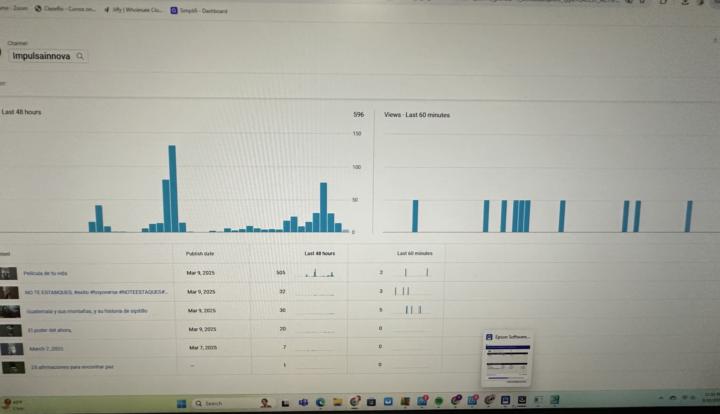Click the Last 60 minutes column header
This screenshot has width=720, height=414.
coord(415,253)
